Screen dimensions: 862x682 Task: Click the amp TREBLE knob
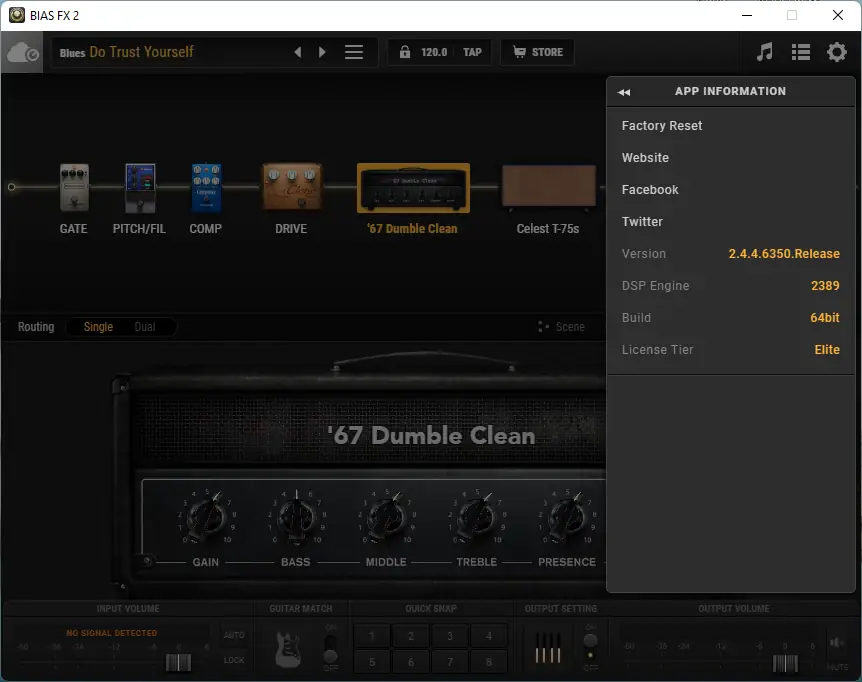[x=477, y=517]
